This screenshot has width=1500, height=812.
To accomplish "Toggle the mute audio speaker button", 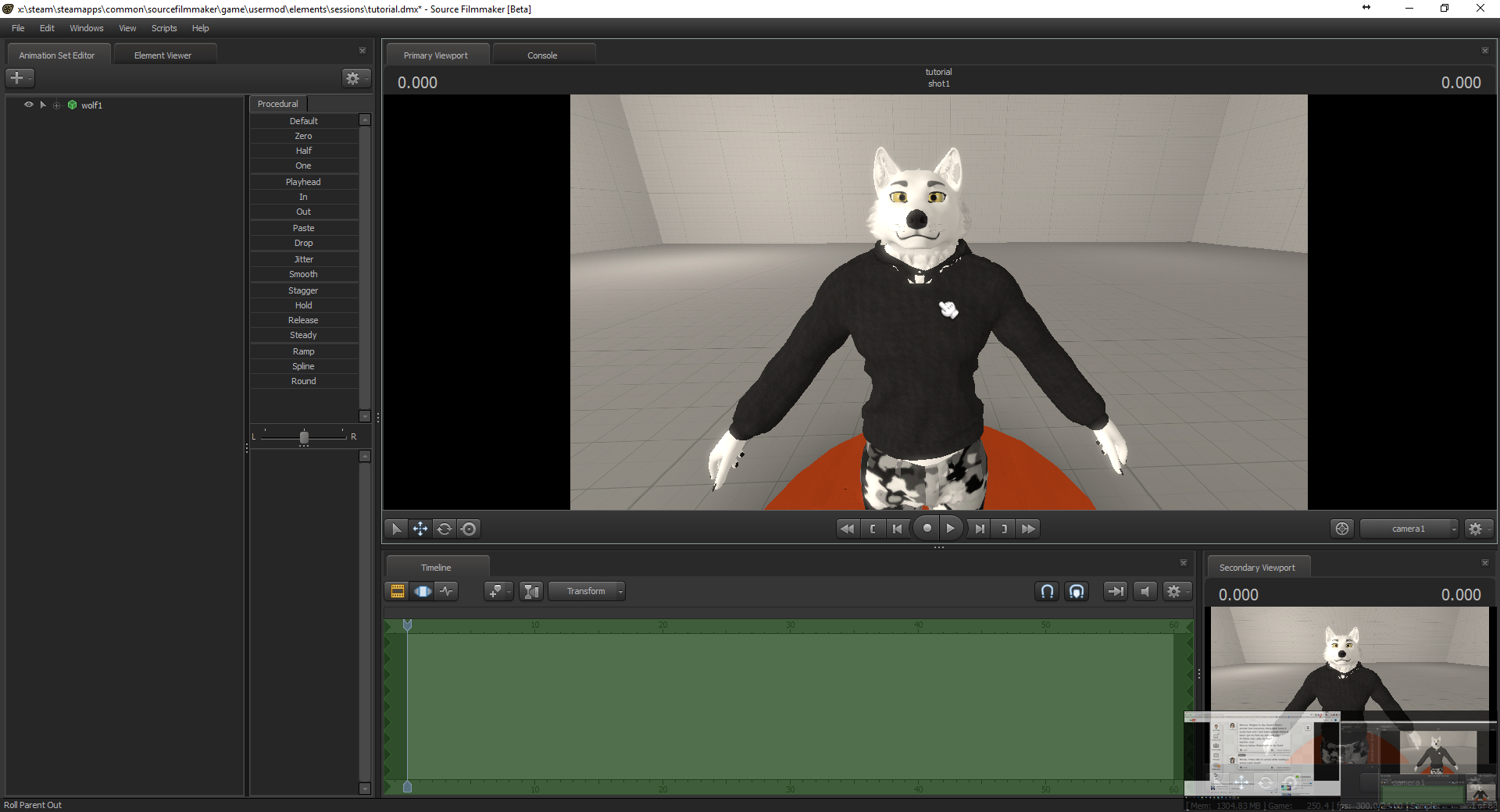I will 1145,591.
